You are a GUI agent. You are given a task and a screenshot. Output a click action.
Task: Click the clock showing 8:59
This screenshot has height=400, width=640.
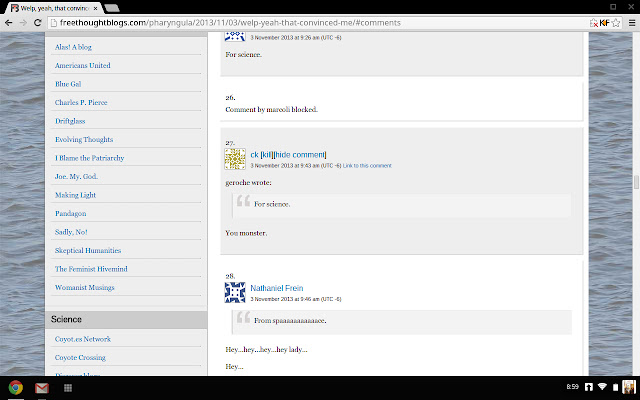[x=573, y=387]
